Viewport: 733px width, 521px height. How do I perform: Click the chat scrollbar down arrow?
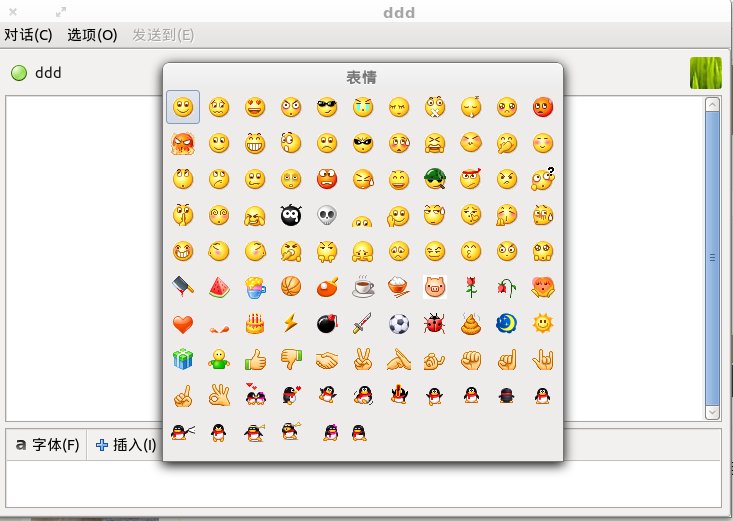point(712,412)
